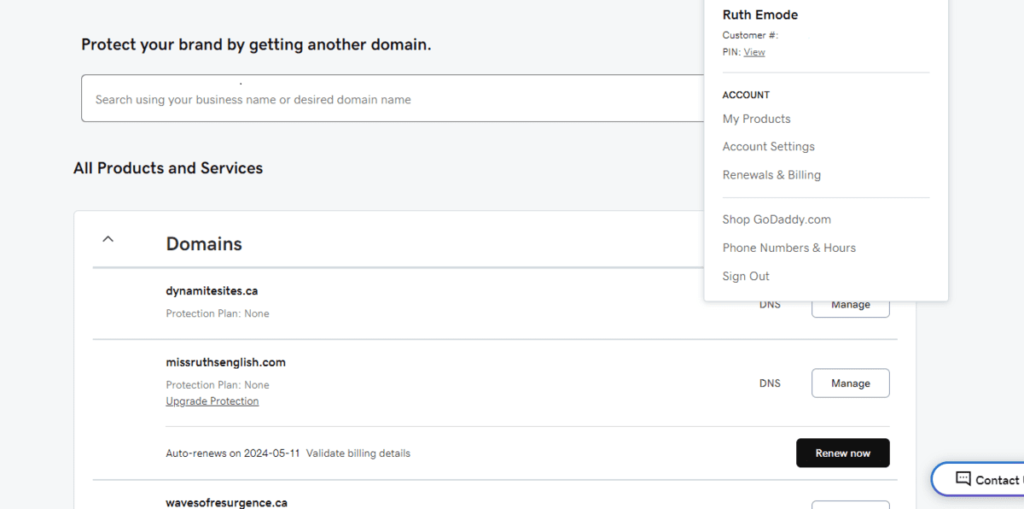1024x509 pixels.
Task: Click Validate billing details link
Action: click(x=358, y=453)
